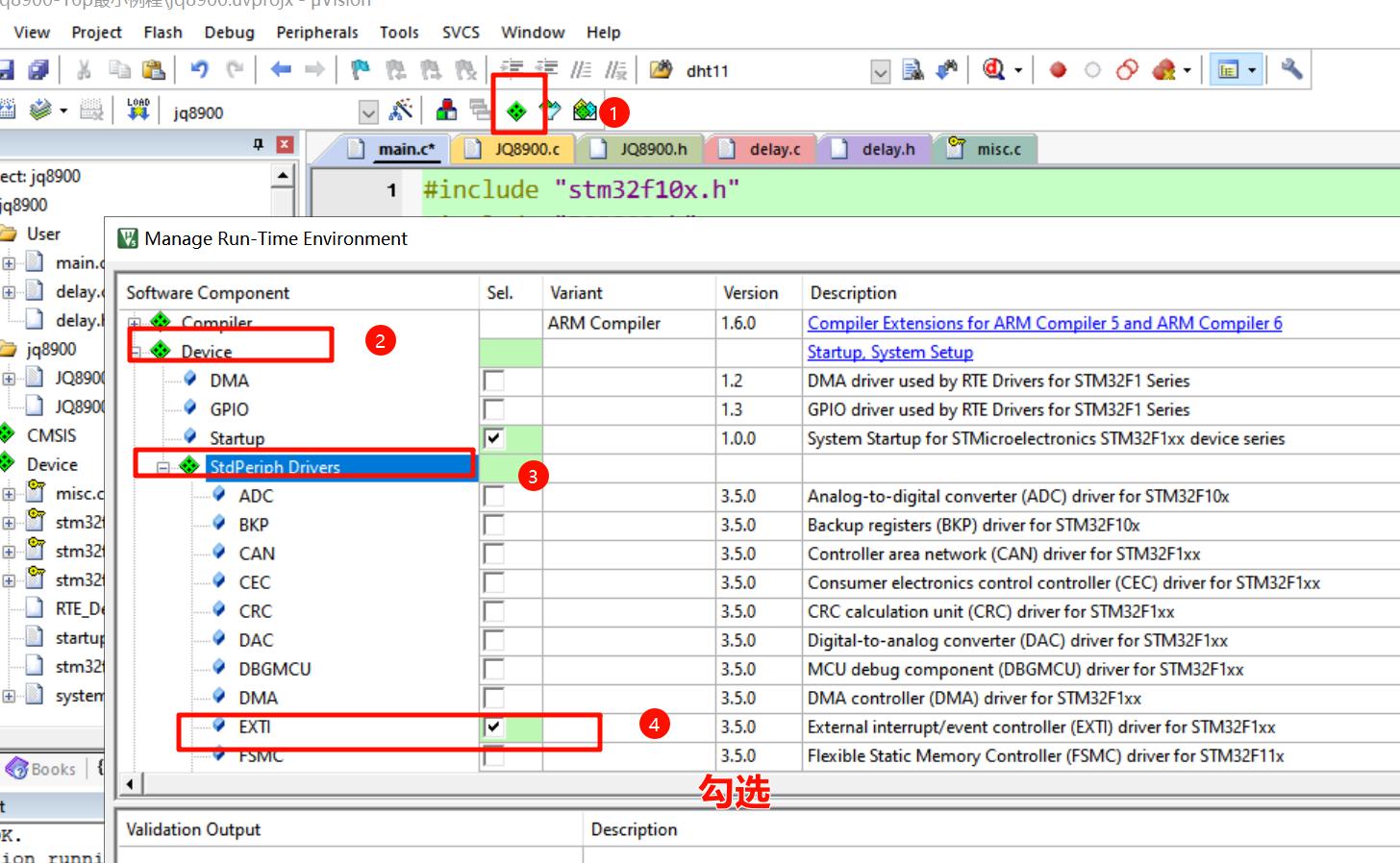Click the Copy icon in the toolbar
Image resolution: width=1400 pixels, height=863 pixels.
119,70
